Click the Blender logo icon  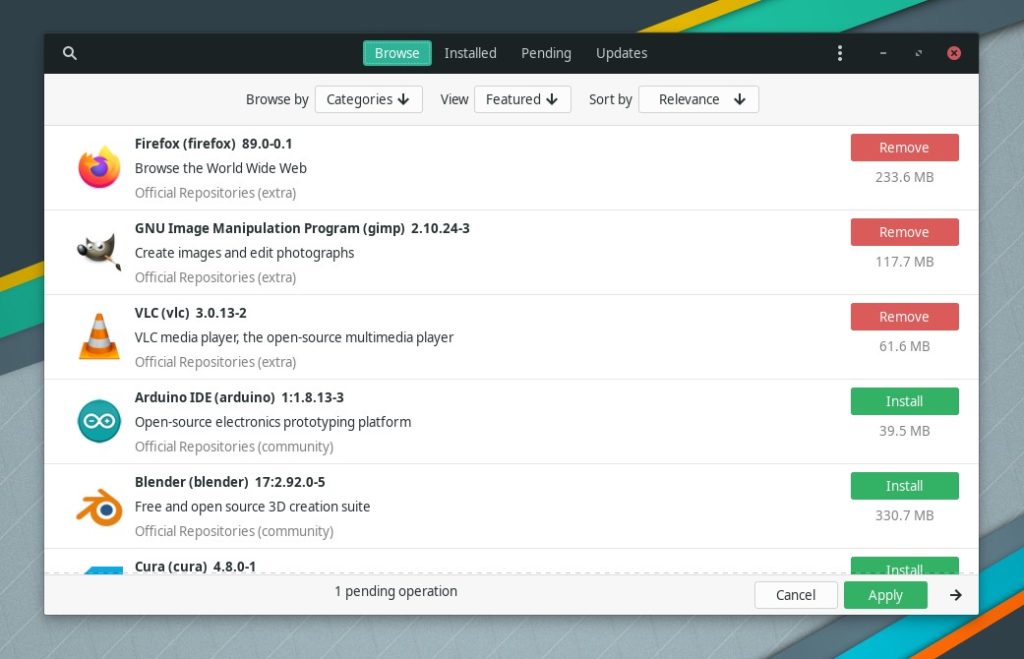[99, 507]
